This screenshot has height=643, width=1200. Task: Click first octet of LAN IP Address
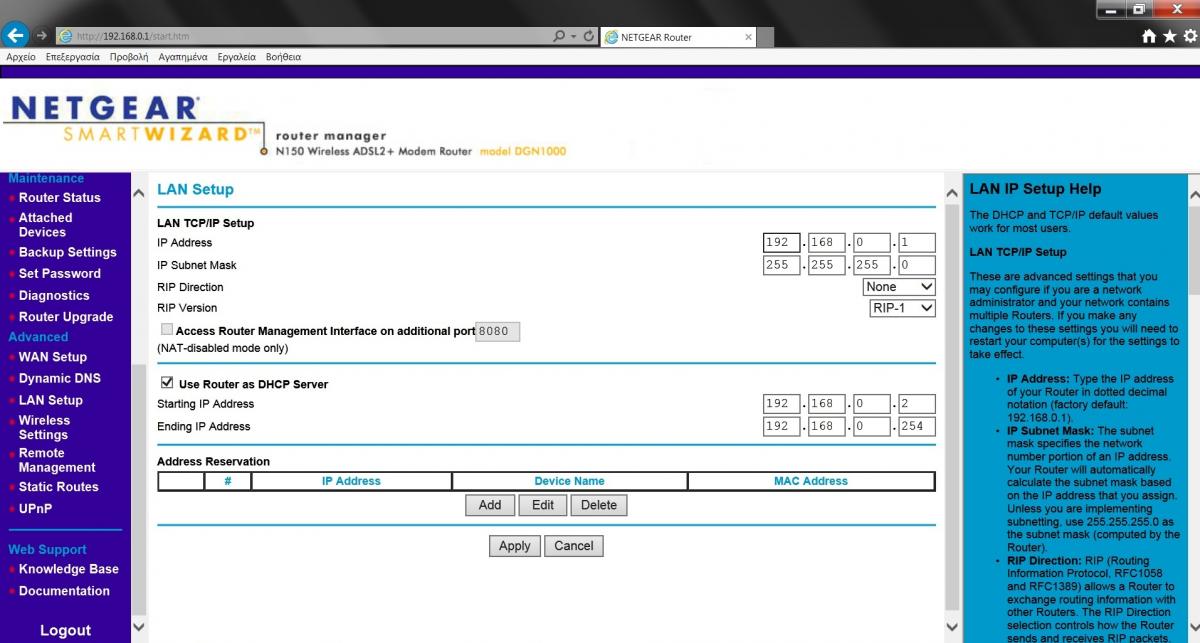point(781,243)
